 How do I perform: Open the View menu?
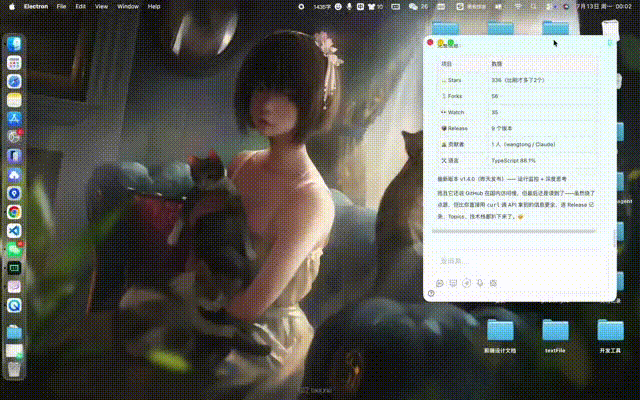click(x=101, y=7)
